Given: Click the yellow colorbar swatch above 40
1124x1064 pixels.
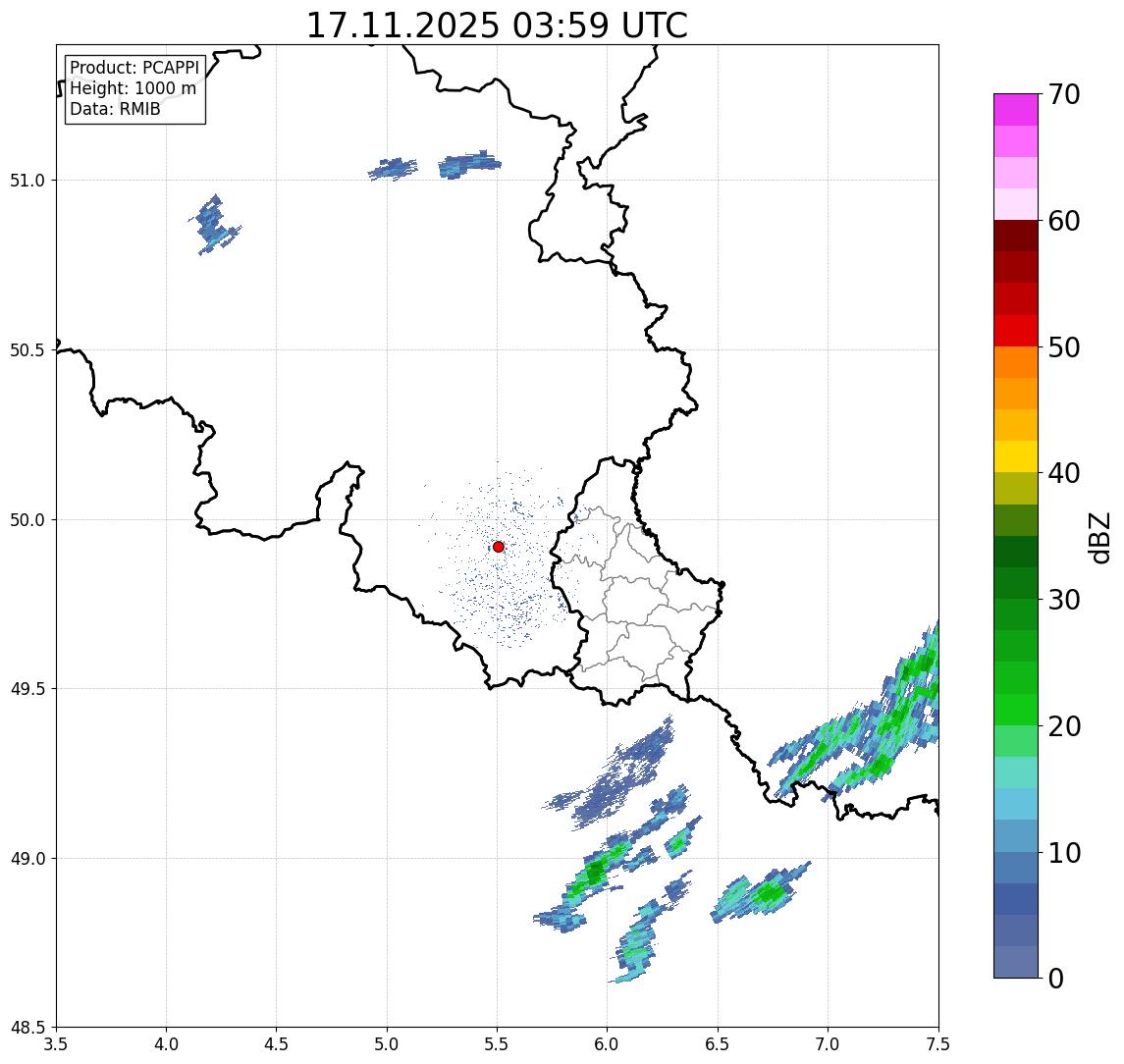Looking at the screenshot, I should coord(1016,456).
